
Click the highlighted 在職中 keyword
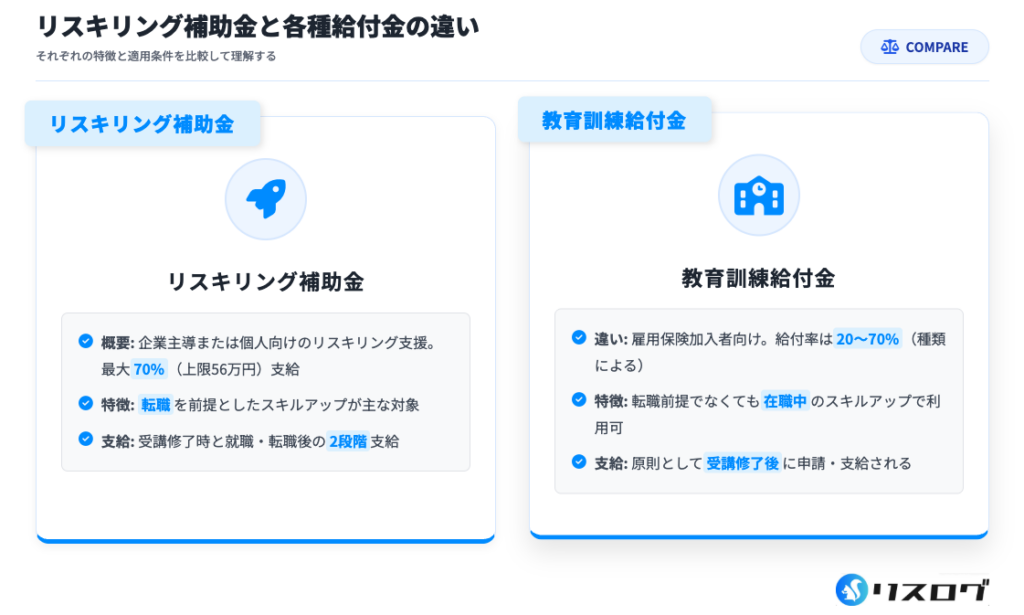click(785, 401)
